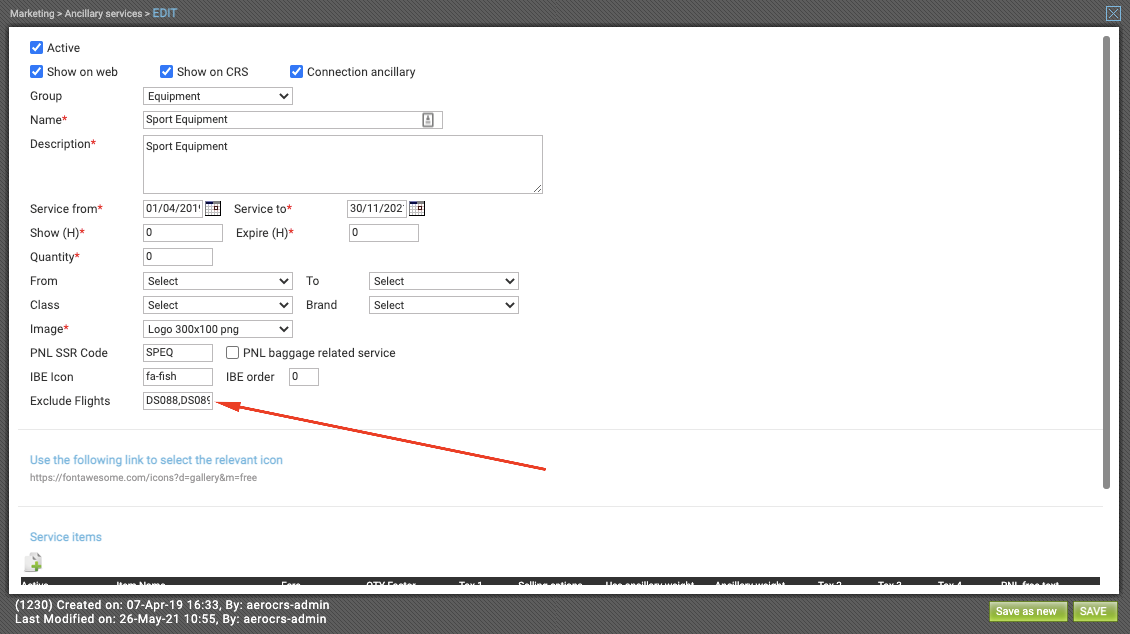
Task: Open the Service from calendar picker
Action: click(x=213, y=208)
